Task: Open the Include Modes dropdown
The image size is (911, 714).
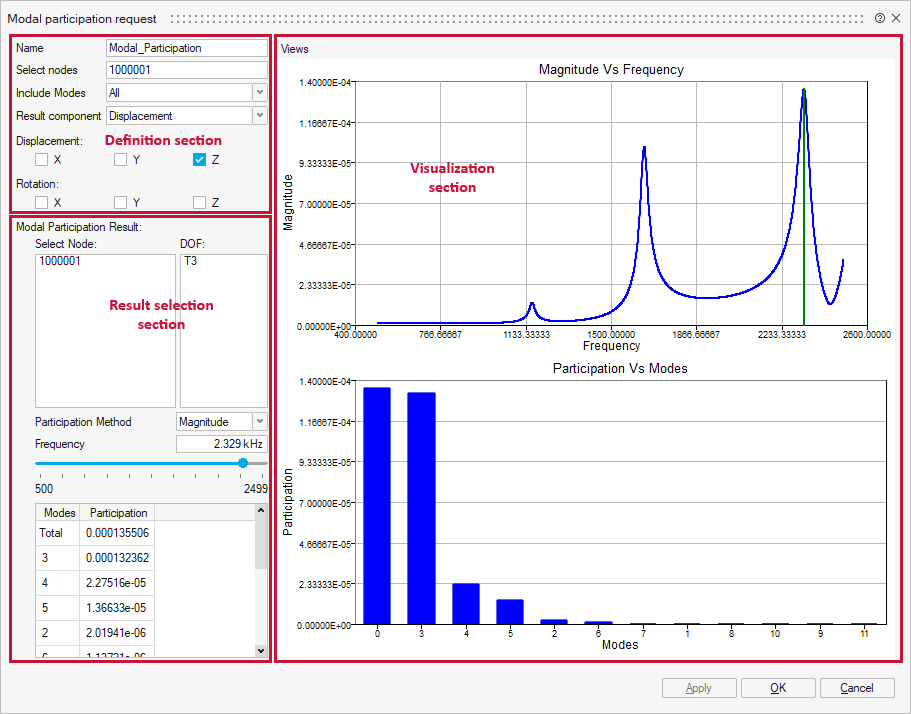Action: tap(260, 93)
